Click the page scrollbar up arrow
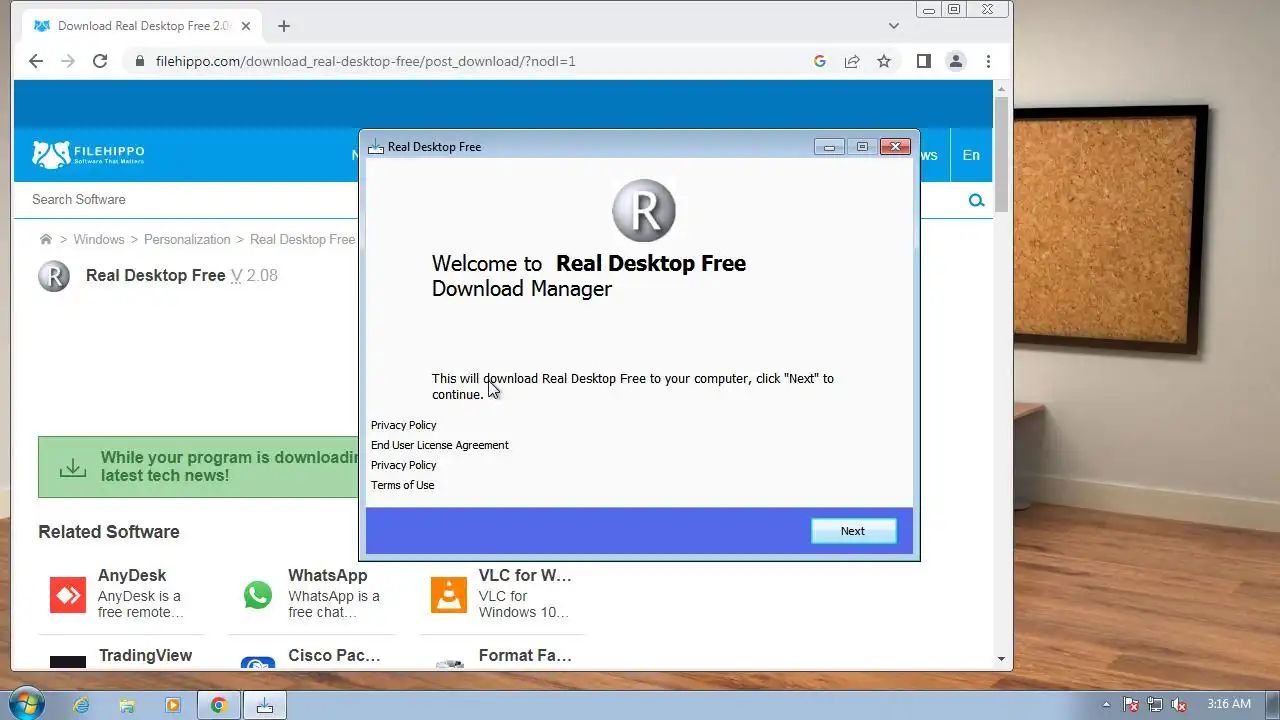Image resolution: width=1280 pixels, height=720 pixels. (1001, 89)
